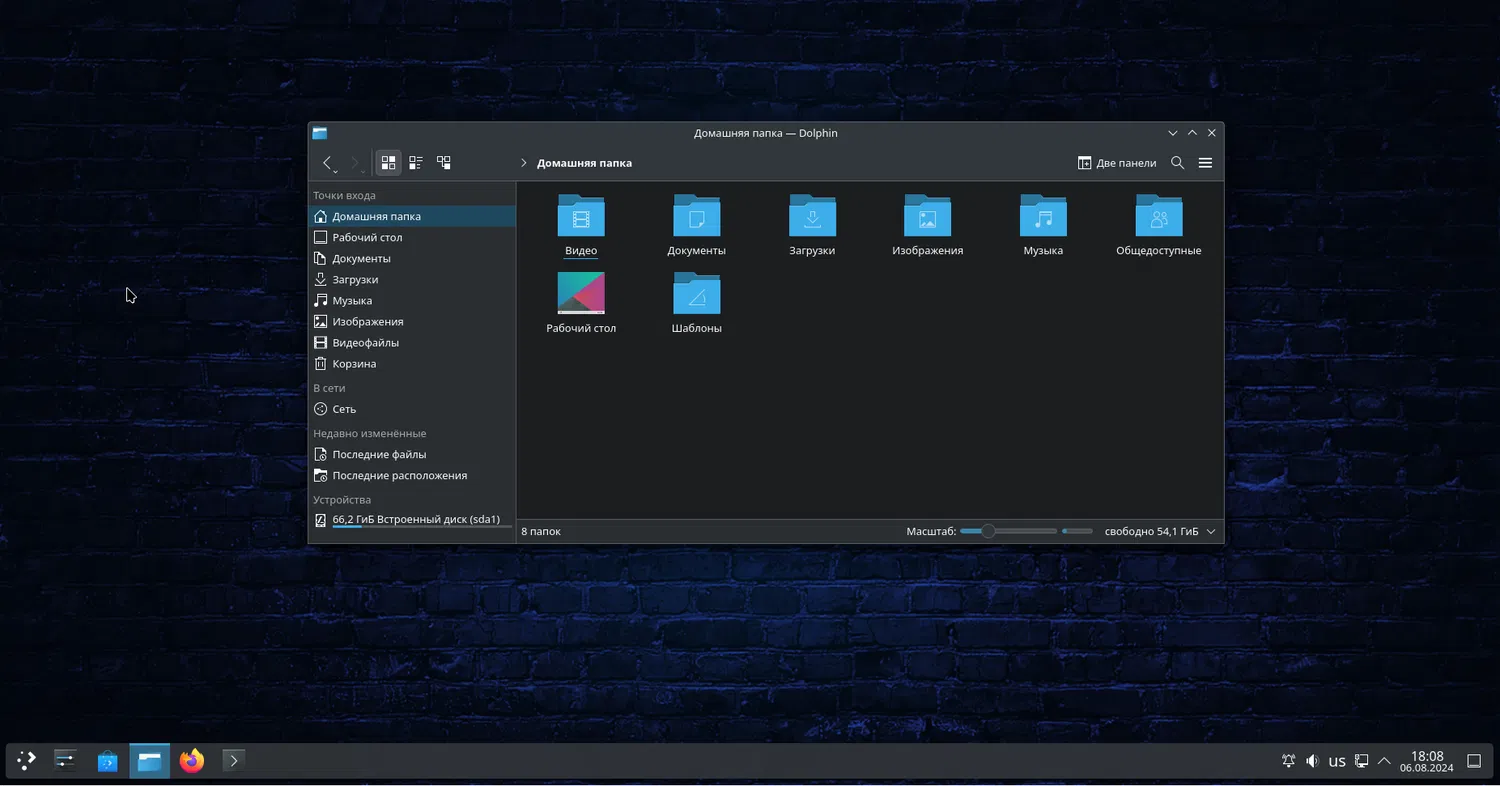Adjust the Масштаб zoom slider
This screenshot has width=1500, height=786.
(988, 532)
